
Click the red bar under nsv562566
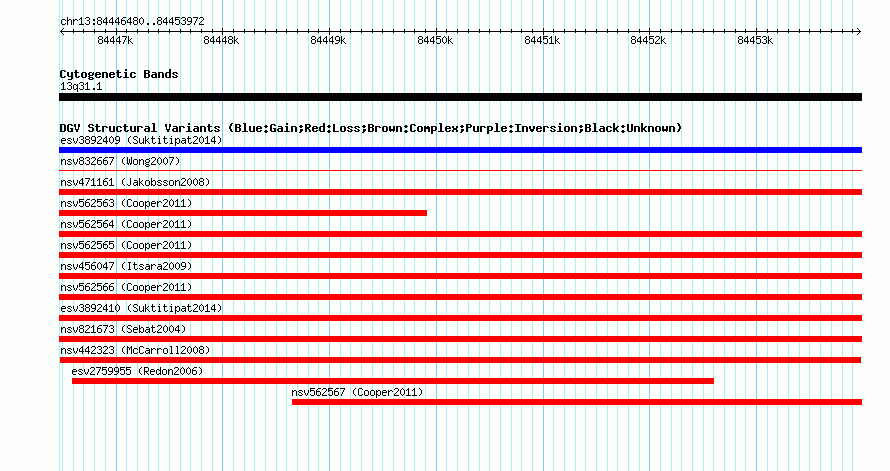click(460, 297)
